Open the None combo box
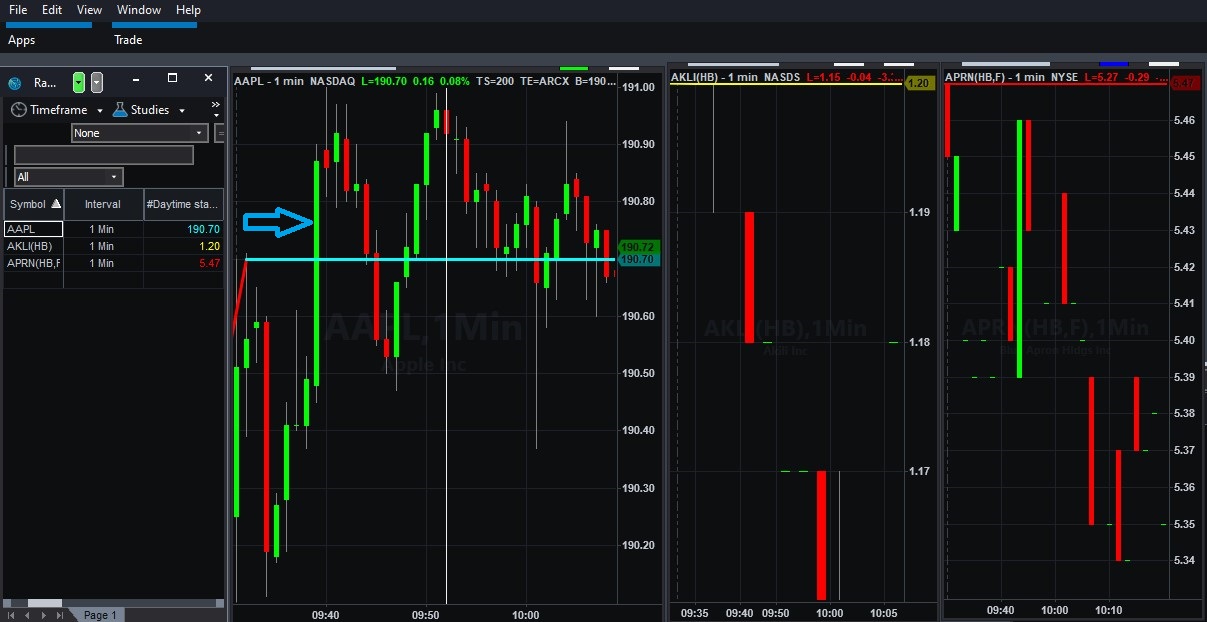1207x622 pixels. coord(139,133)
